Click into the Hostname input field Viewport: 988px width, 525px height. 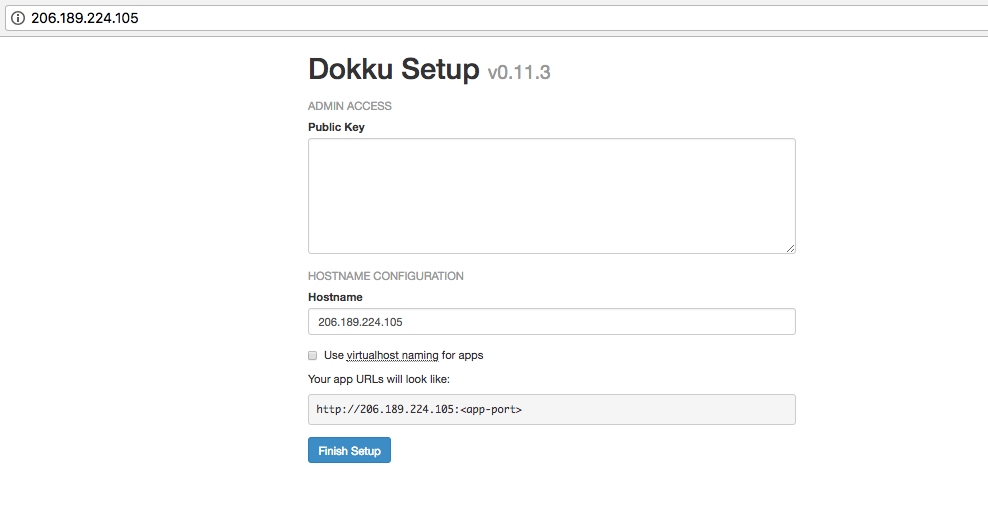click(x=551, y=322)
